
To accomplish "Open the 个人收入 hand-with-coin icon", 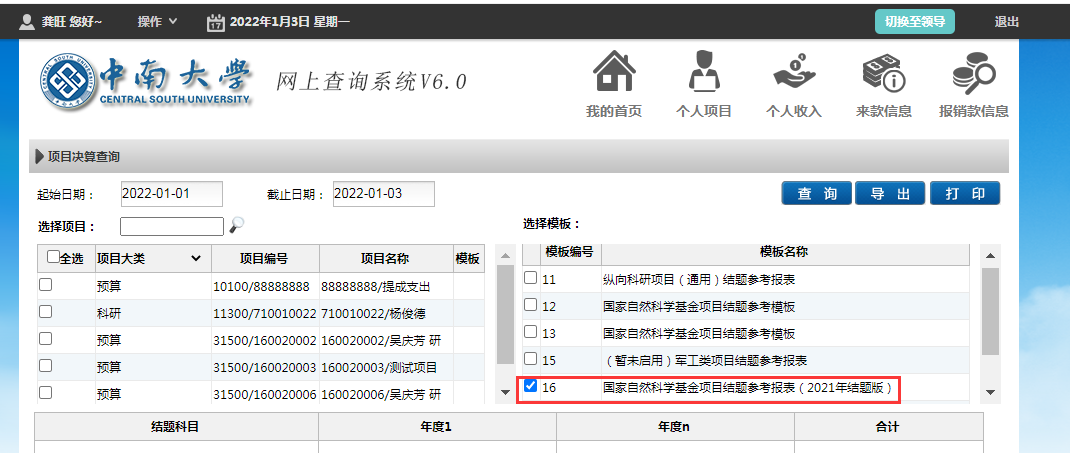I will tap(794, 71).
